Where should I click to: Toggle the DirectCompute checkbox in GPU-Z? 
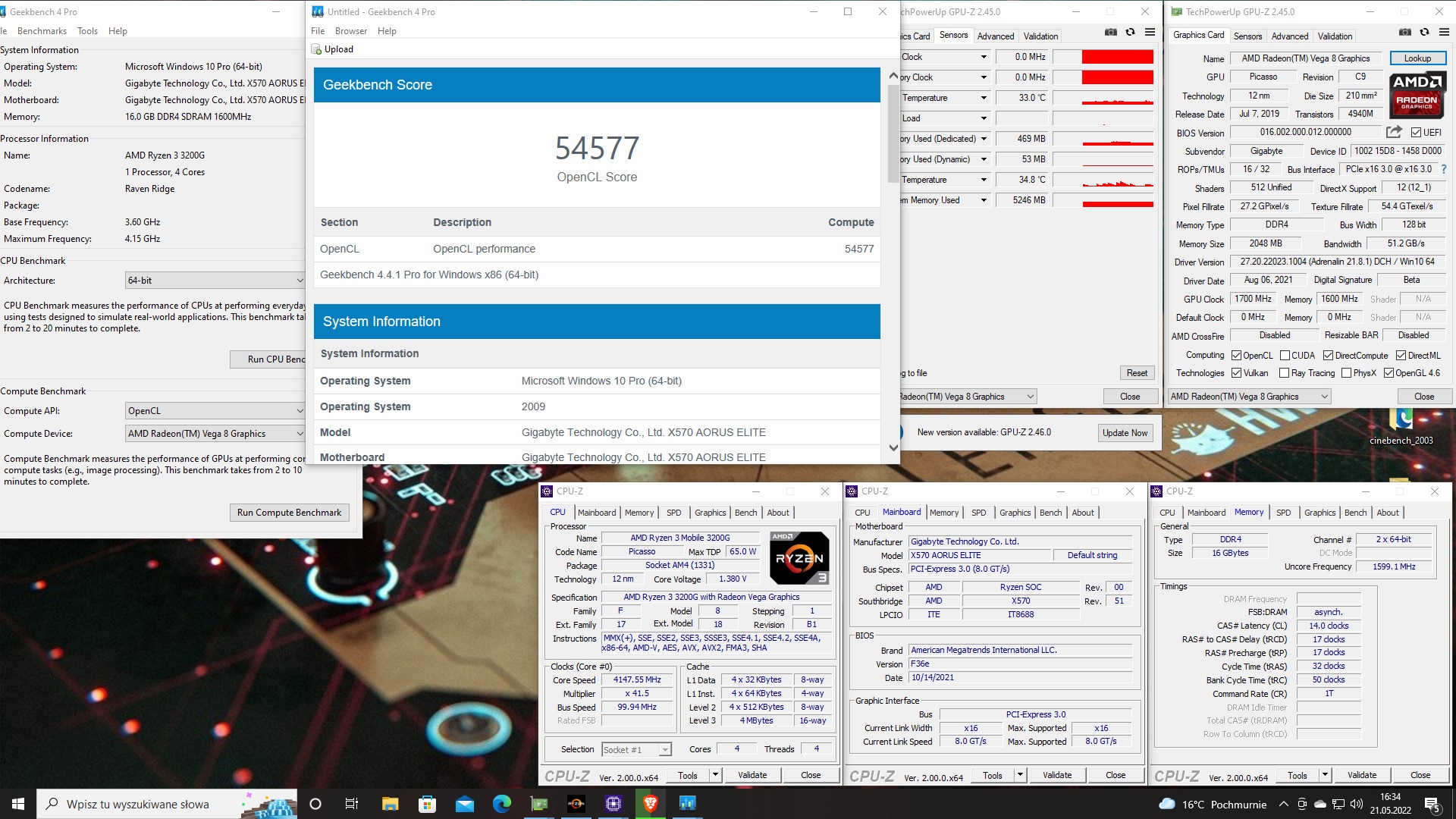[1328, 356]
